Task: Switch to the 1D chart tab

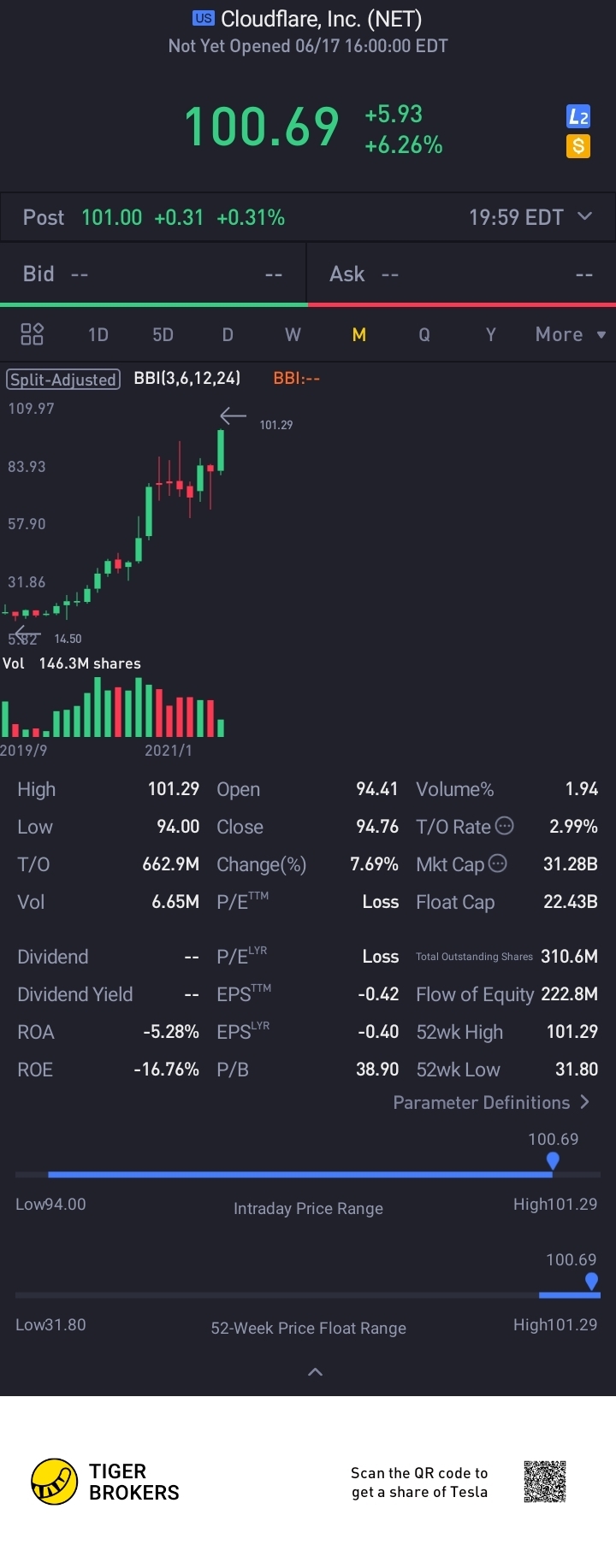Action: [98, 334]
